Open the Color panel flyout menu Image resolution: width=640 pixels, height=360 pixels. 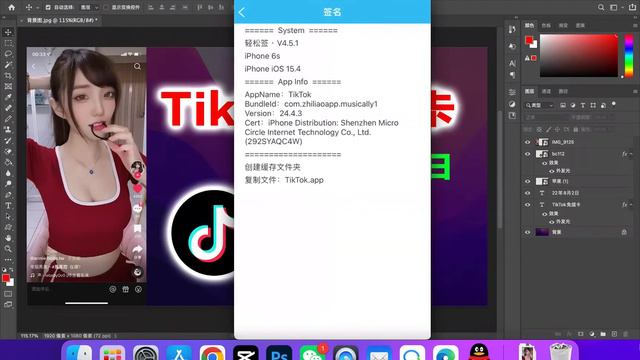click(x=636, y=25)
